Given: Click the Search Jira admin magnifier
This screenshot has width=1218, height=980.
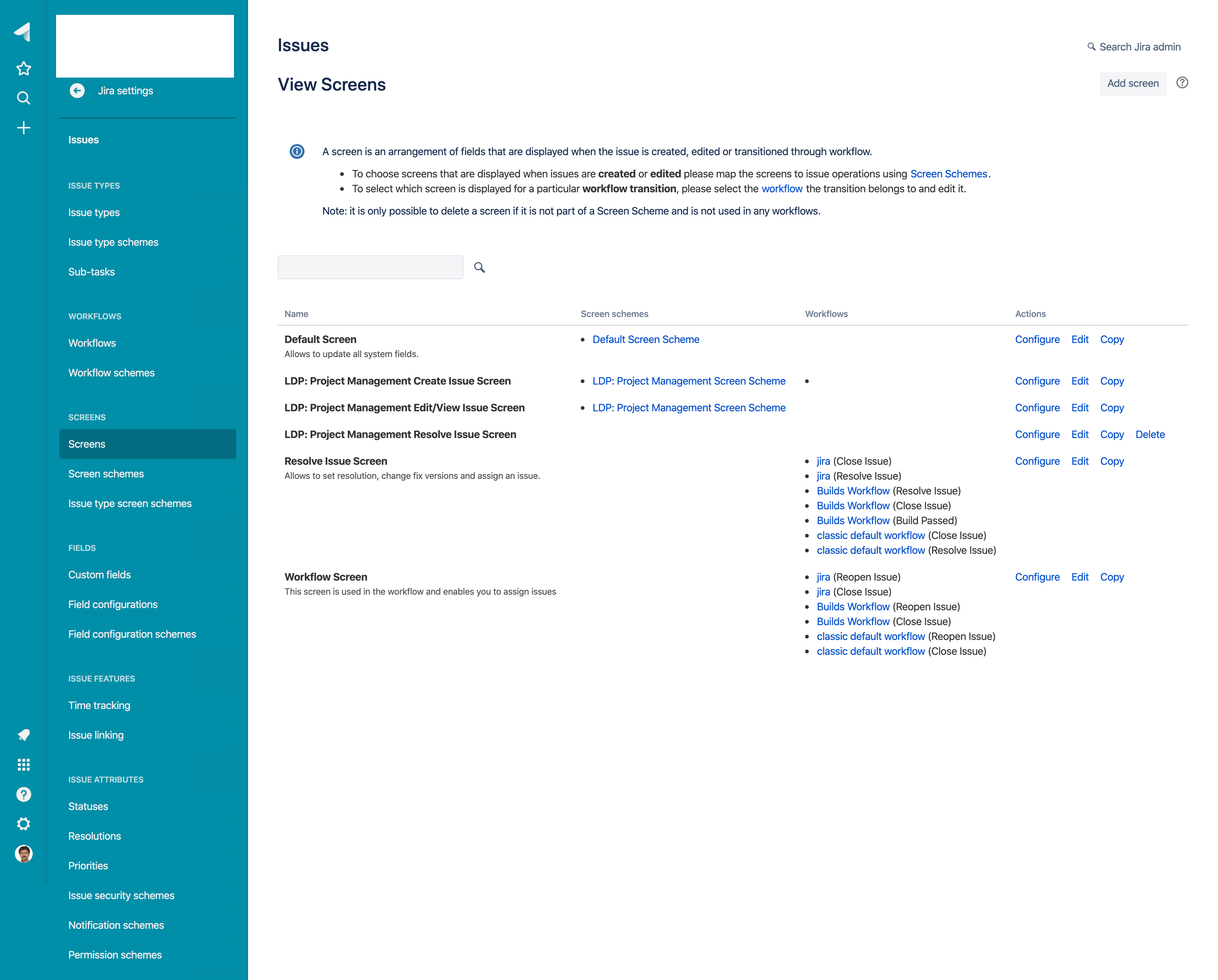Looking at the screenshot, I should [x=1091, y=47].
